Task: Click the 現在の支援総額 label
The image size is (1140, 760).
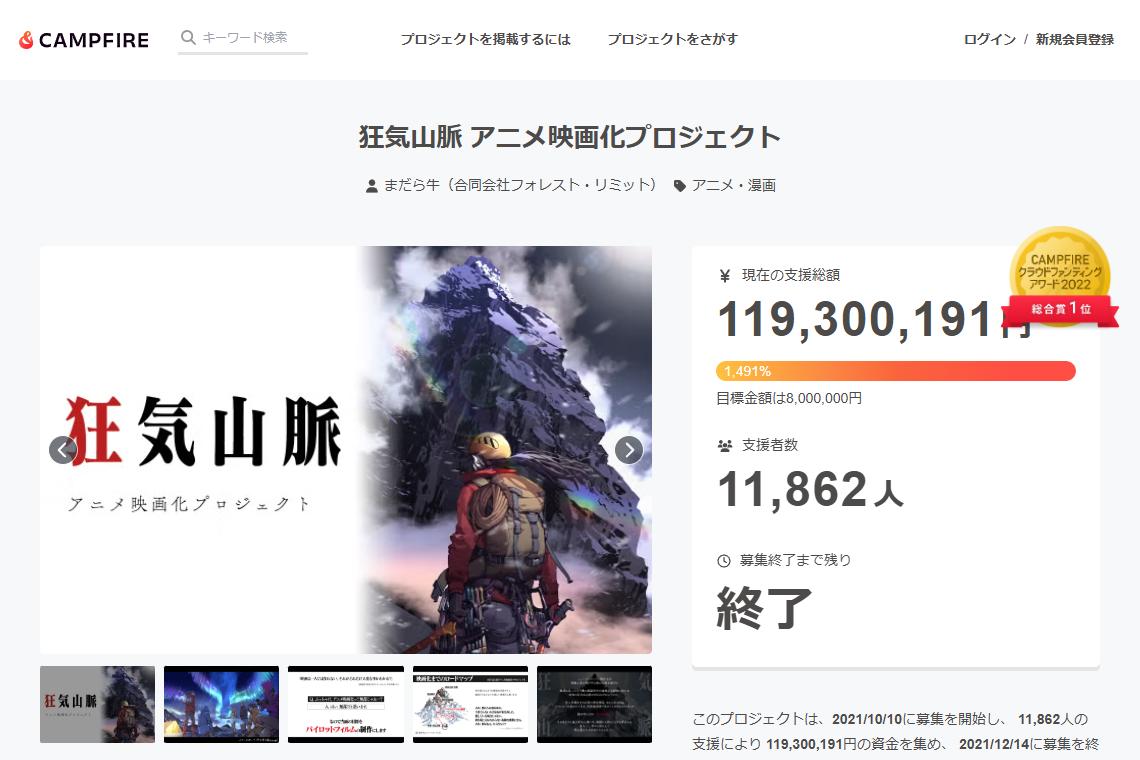Action: point(791,275)
